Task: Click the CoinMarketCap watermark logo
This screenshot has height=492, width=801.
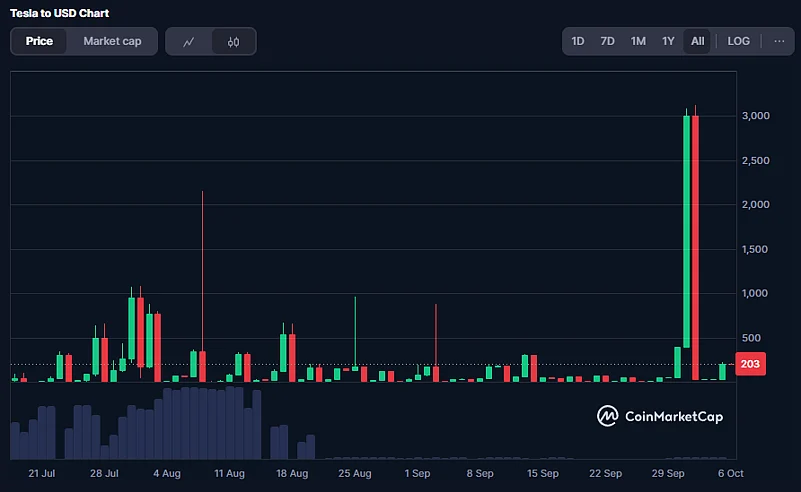Action: point(660,416)
